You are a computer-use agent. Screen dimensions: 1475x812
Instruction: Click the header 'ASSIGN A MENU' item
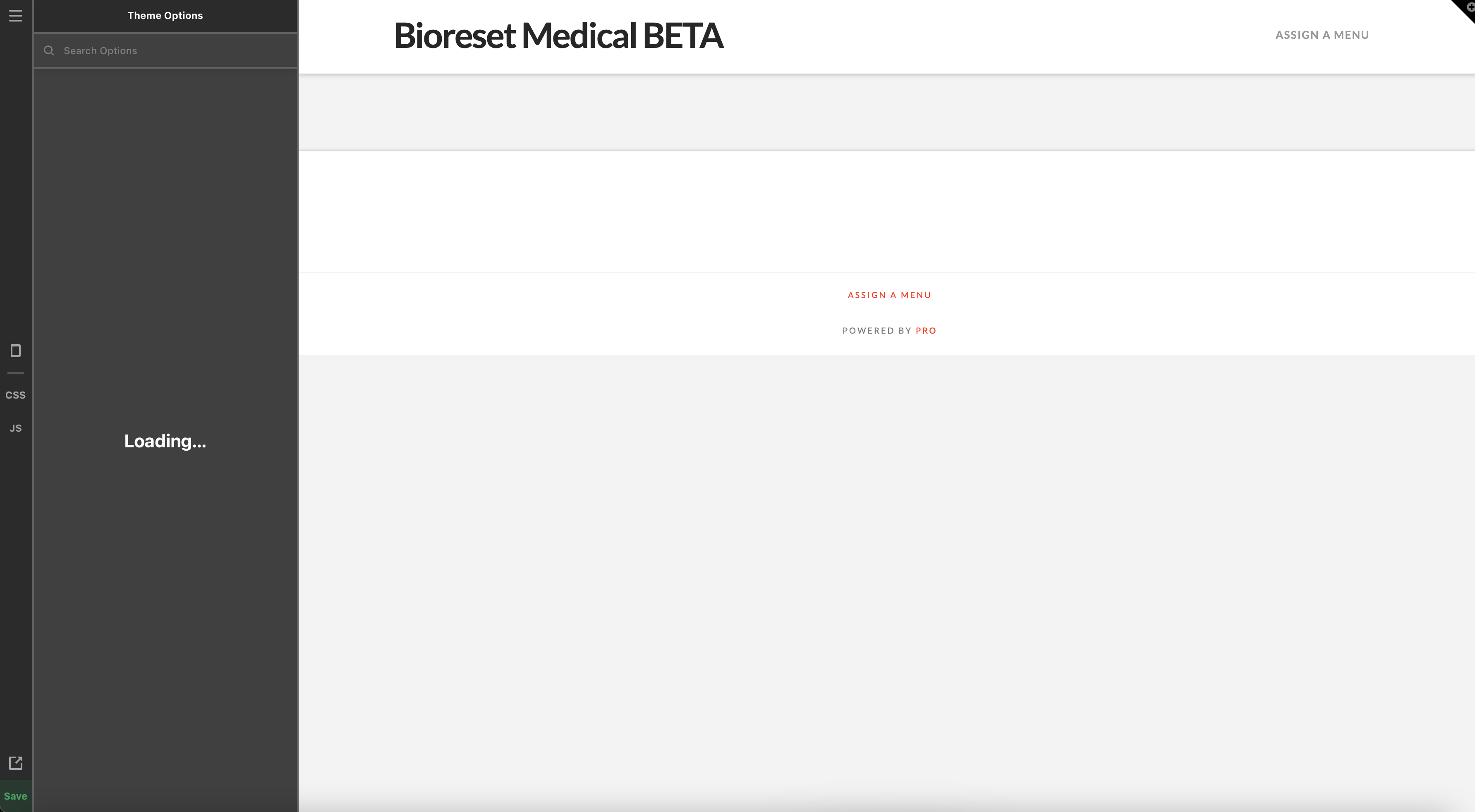(1322, 35)
